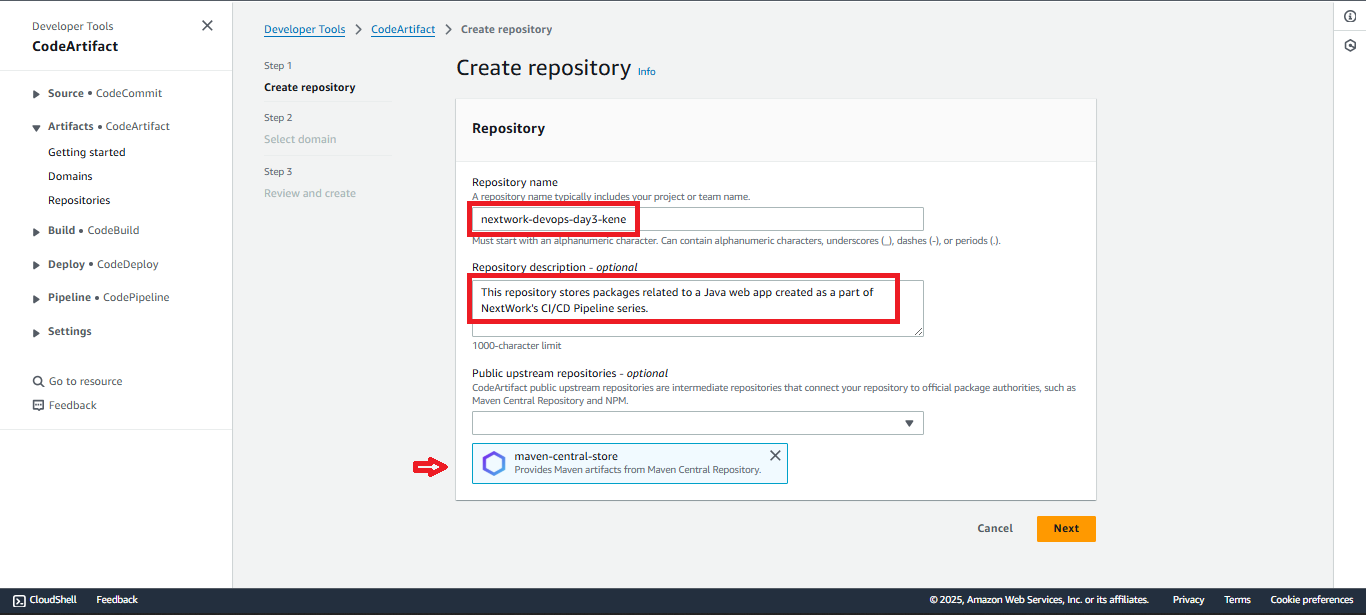Open the Terms link in the footer
Image resolution: width=1366 pixels, height=615 pixels.
click(x=1237, y=600)
